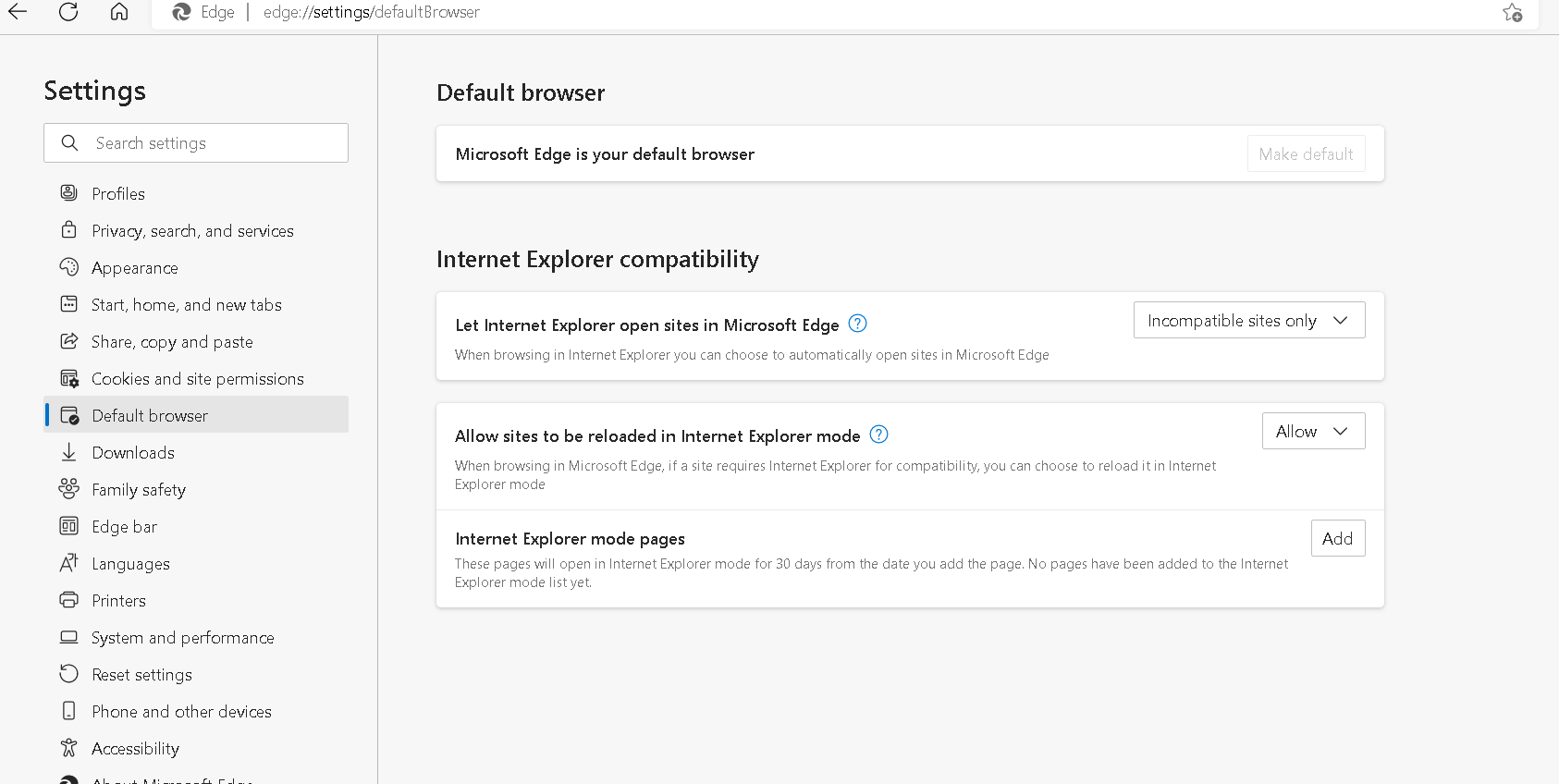Click the Profiles sidebar icon
Screen dimensions: 1559x784
[x=68, y=193]
